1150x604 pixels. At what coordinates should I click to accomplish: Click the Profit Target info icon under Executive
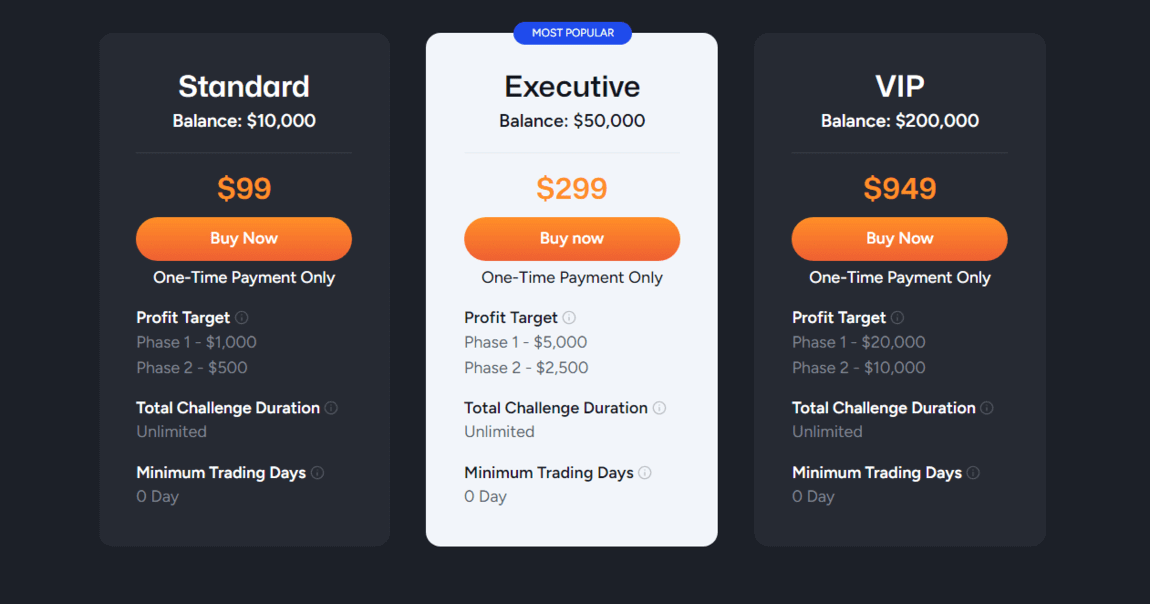tap(568, 317)
